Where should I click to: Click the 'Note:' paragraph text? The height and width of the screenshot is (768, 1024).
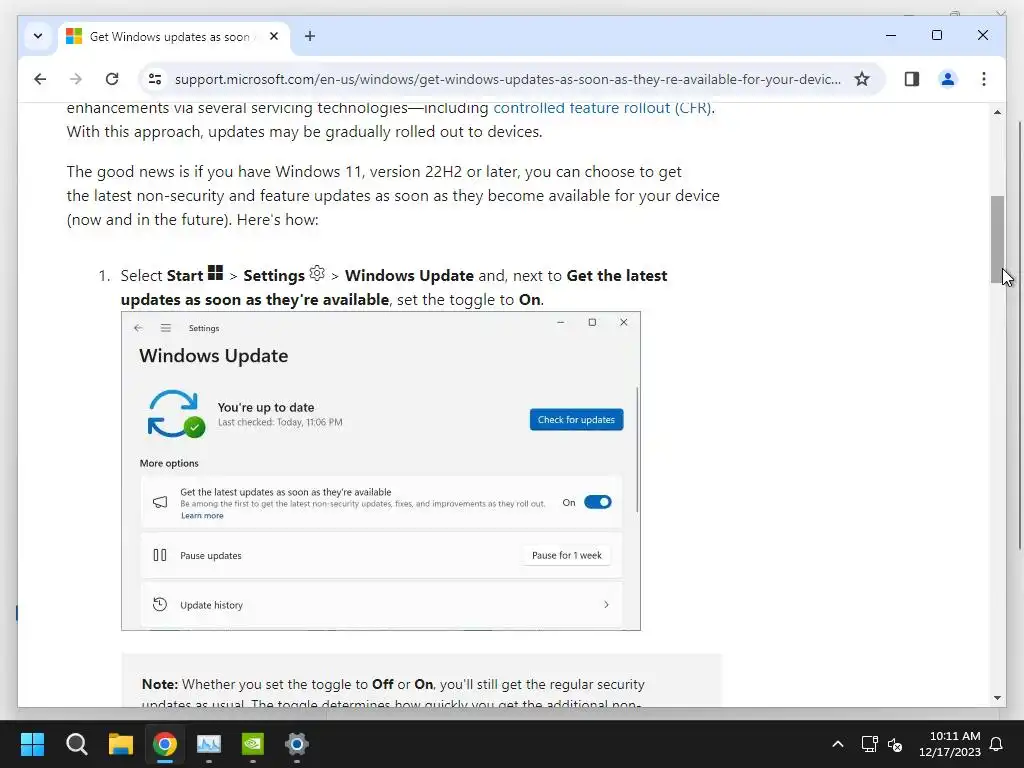[x=393, y=694]
